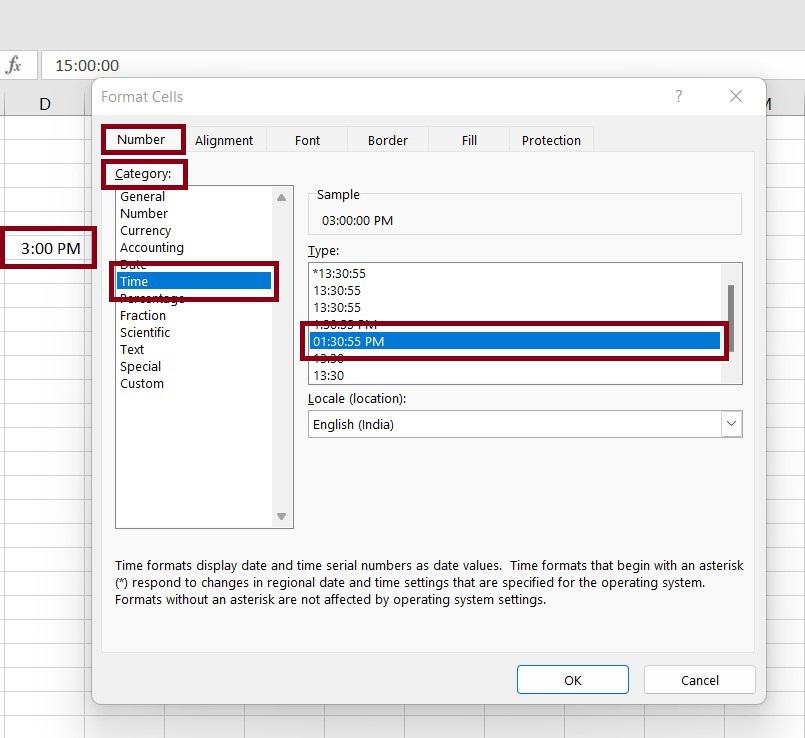
Task: Select the Time category
Action: (194, 281)
